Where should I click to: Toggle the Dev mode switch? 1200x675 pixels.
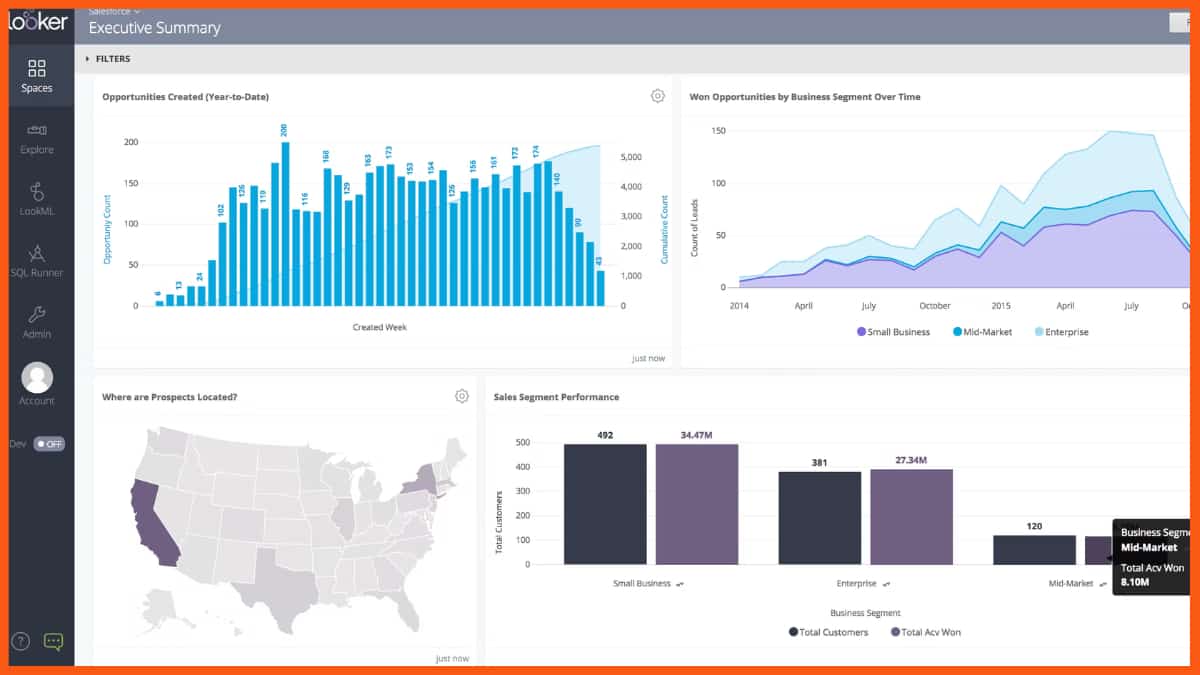(x=49, y=444)
